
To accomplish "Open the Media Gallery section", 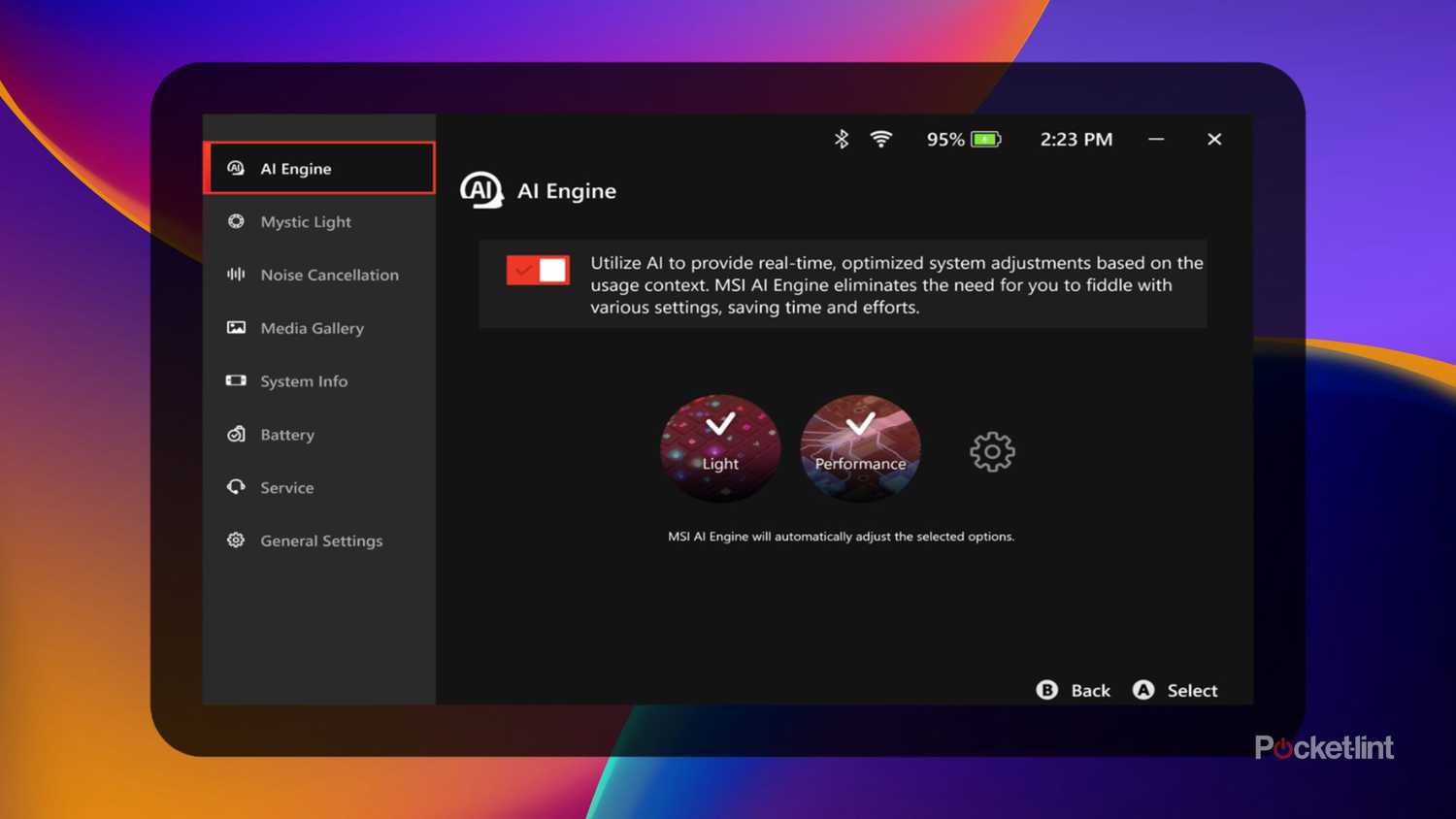I will 319,328.
